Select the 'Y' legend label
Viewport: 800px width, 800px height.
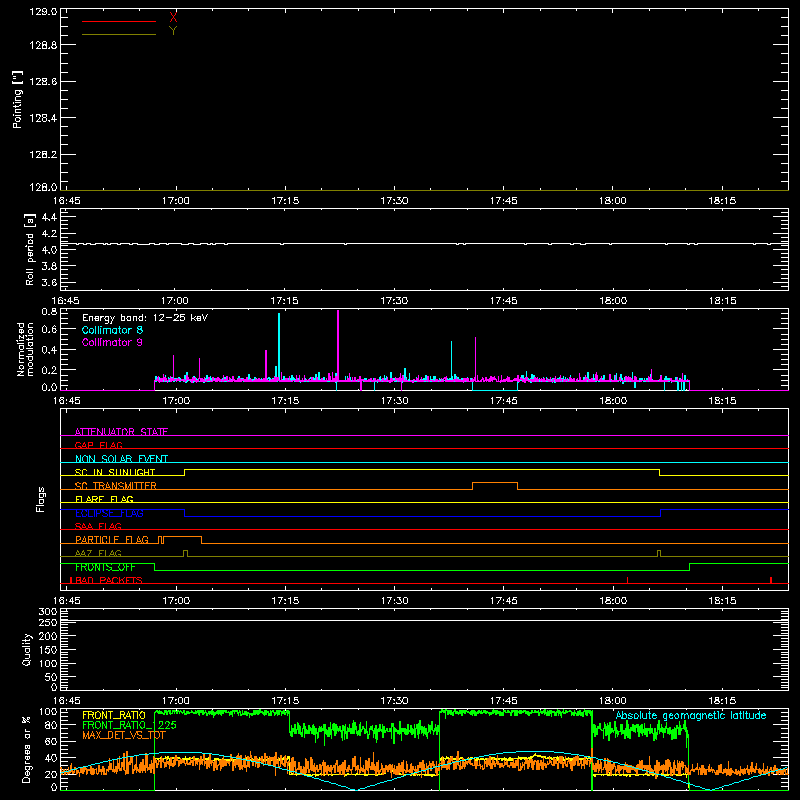[x=173, y=31]
